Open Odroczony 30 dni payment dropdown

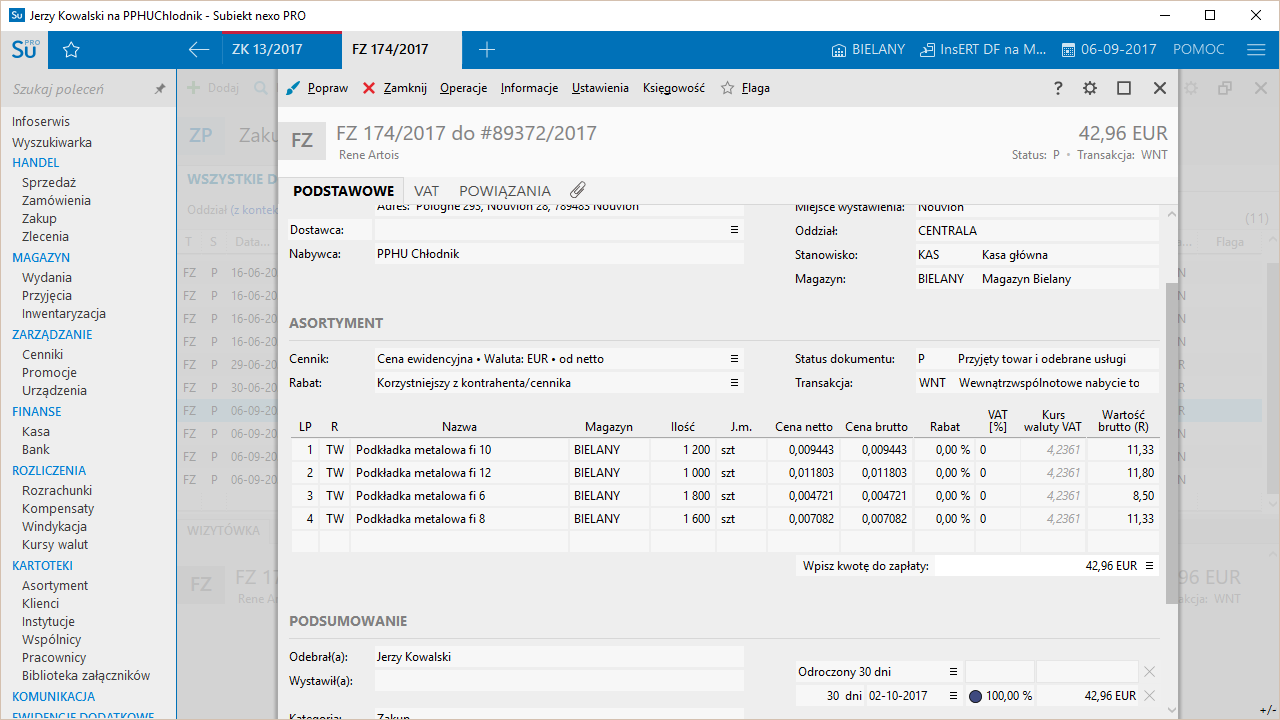click(953, 672)
